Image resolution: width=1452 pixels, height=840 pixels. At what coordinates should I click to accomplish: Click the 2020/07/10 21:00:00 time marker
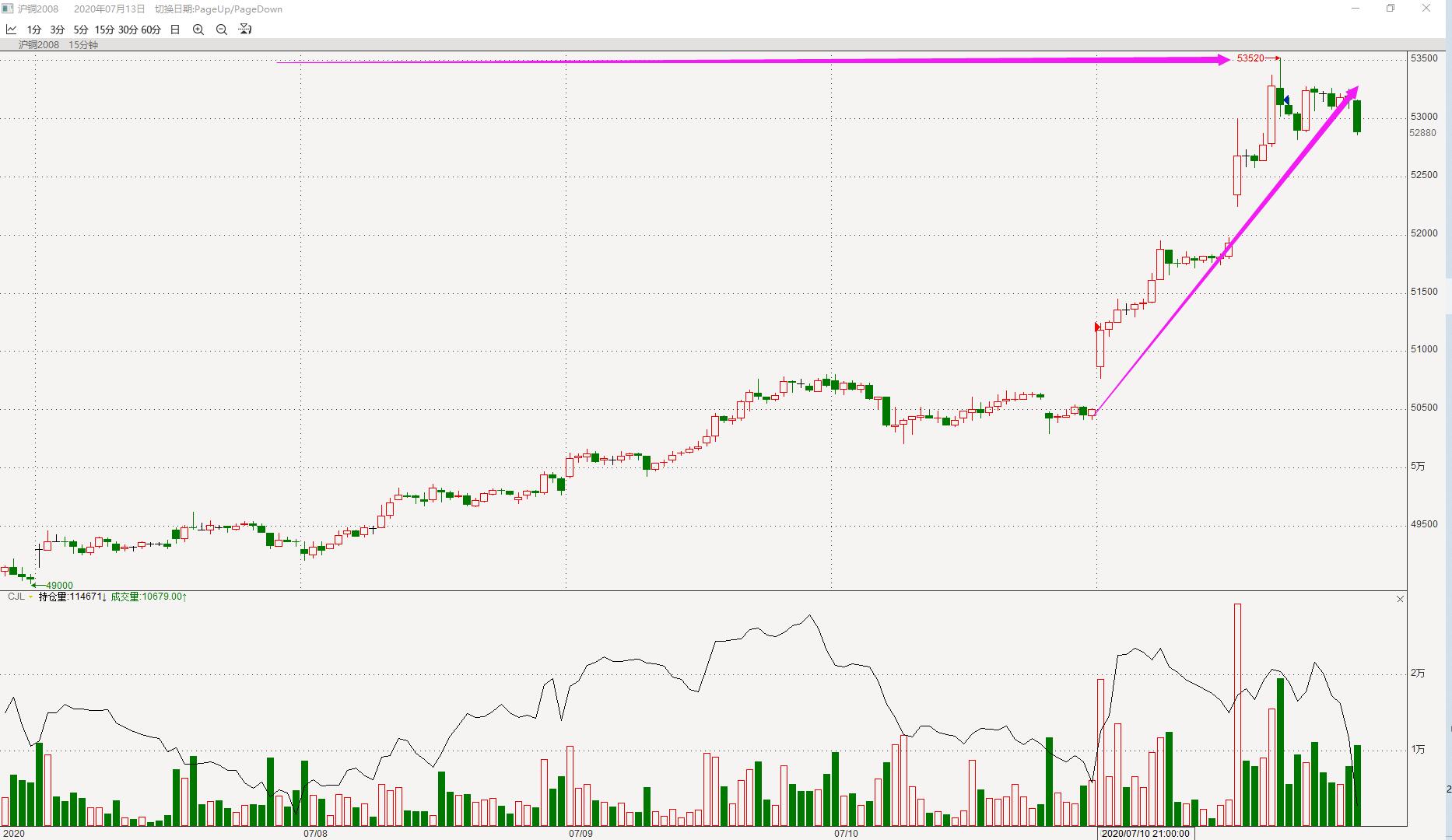pos(1145,833)
